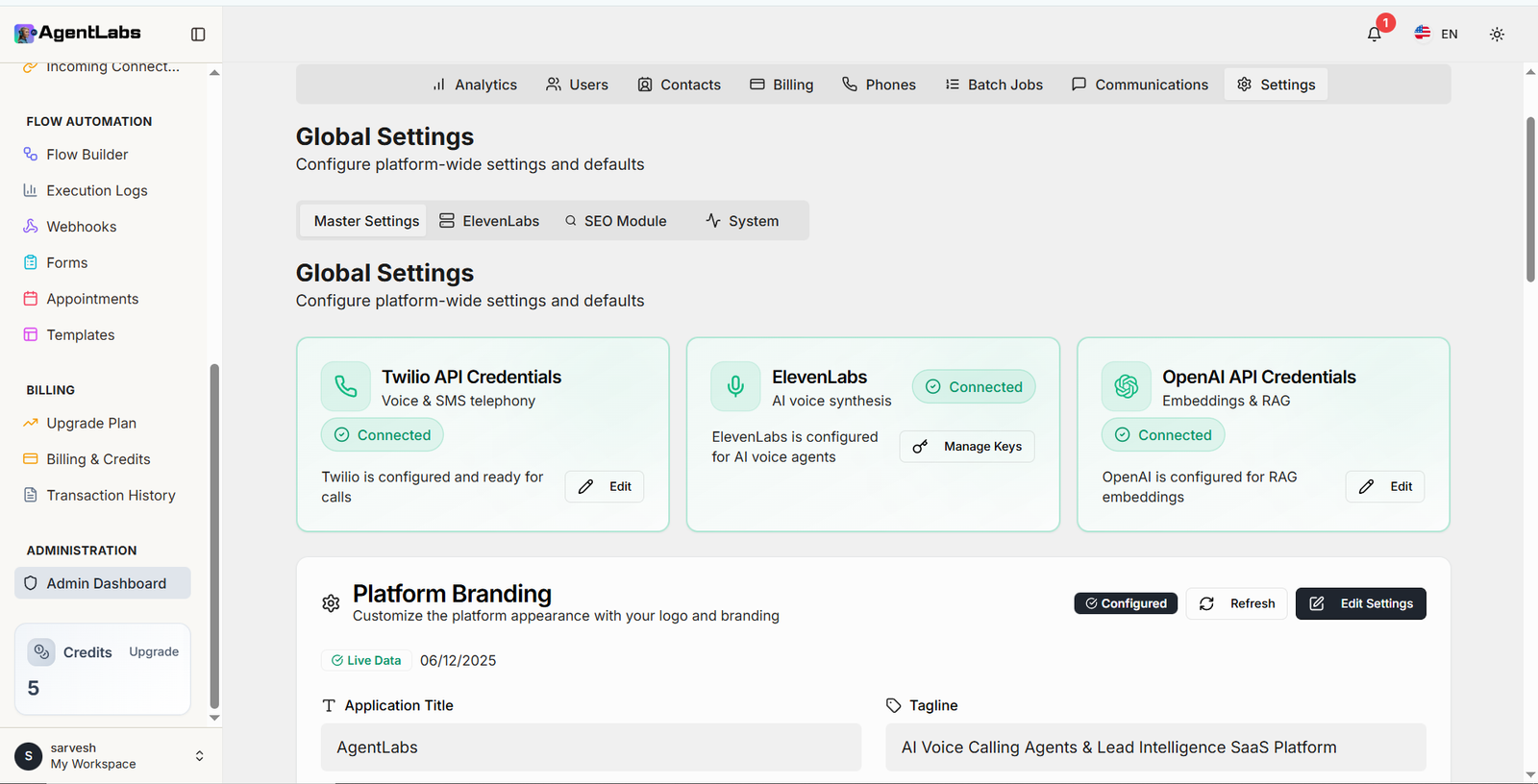Click the Billing & Credits card icon
Screen dimensions: 1538x784
31,459
